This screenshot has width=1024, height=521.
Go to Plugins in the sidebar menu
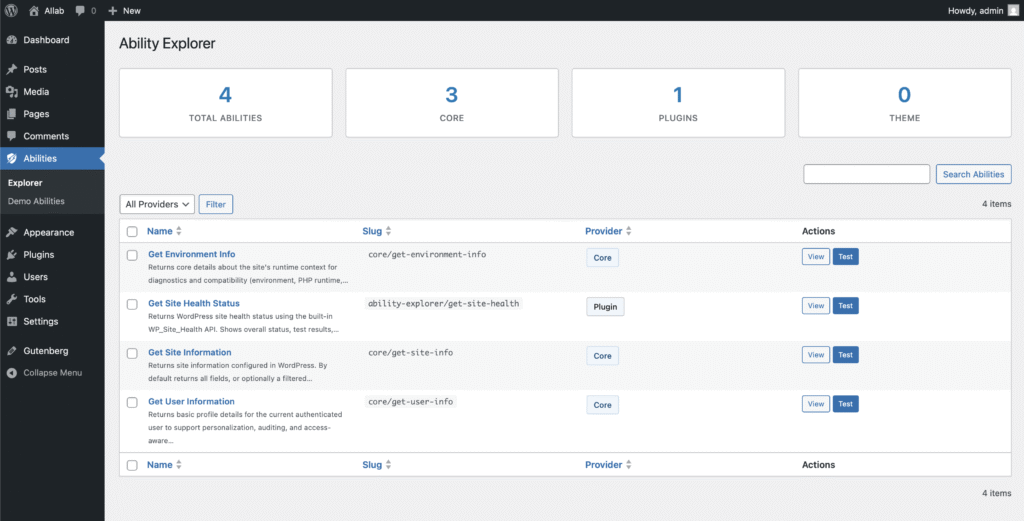[38, 255]
